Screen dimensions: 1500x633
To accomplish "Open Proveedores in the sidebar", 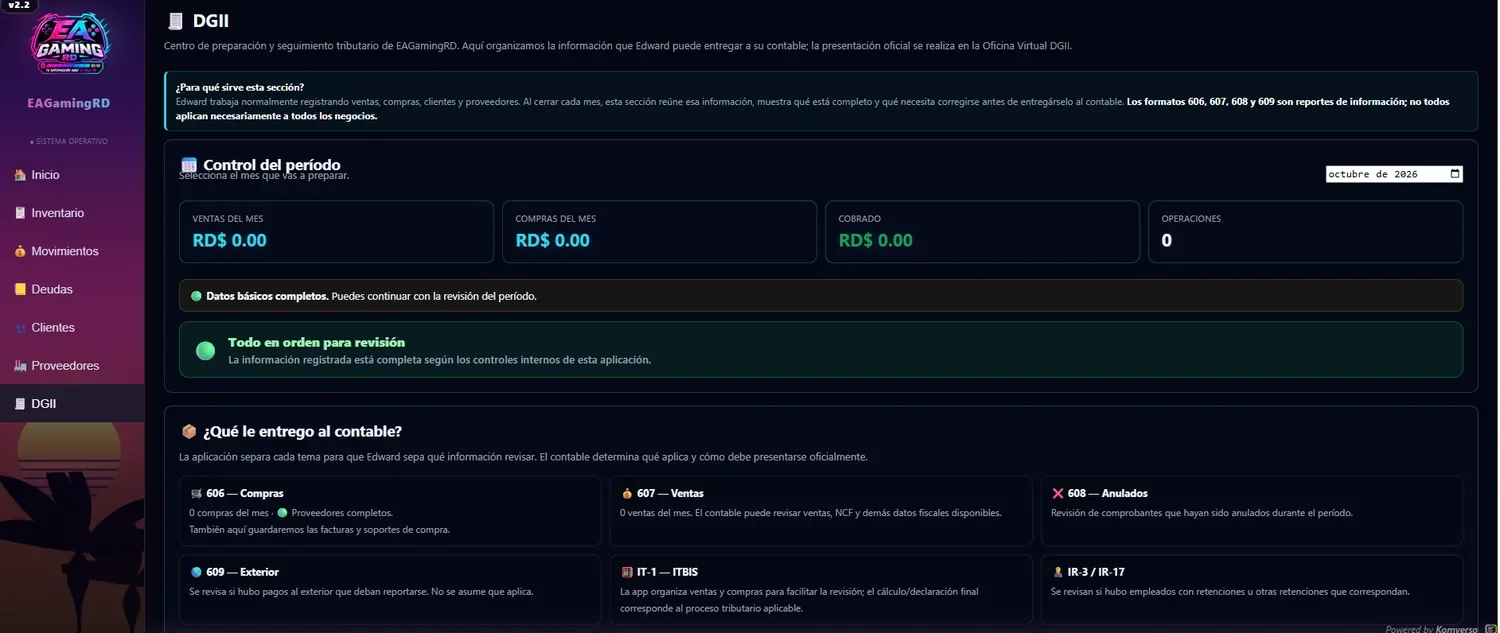I will pyautogui.click(x=72, y=365).
